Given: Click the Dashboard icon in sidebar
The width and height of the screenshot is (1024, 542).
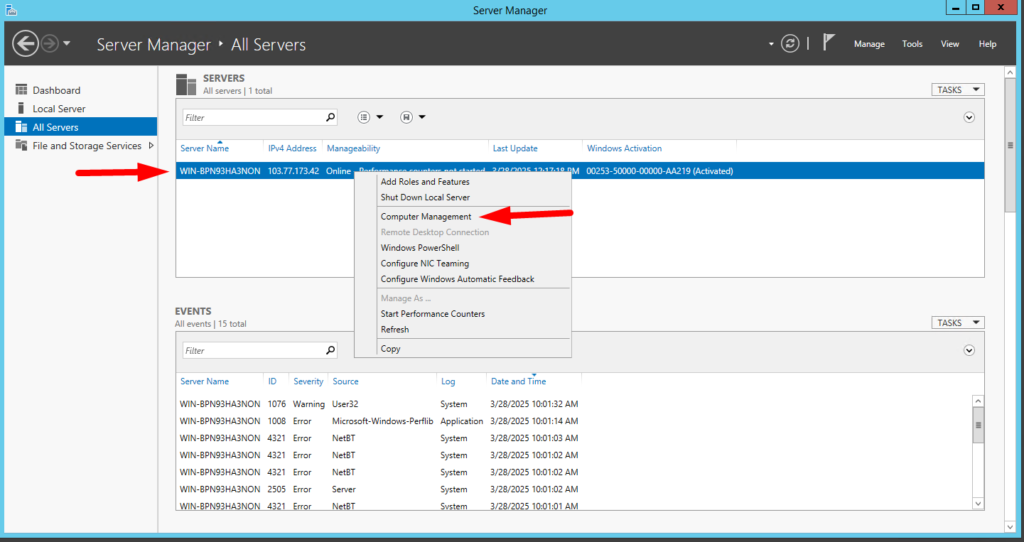Looking at the screenshot, I should click(x=22, y=89).
